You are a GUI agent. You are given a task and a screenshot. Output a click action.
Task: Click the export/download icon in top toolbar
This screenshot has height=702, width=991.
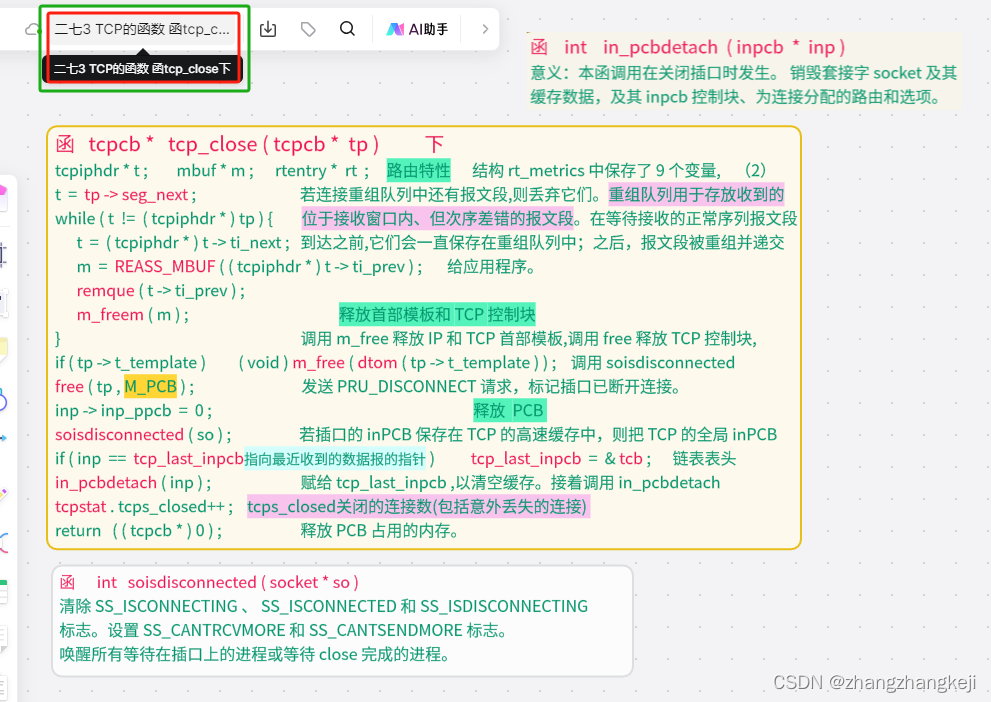click(x=268, y=29)
